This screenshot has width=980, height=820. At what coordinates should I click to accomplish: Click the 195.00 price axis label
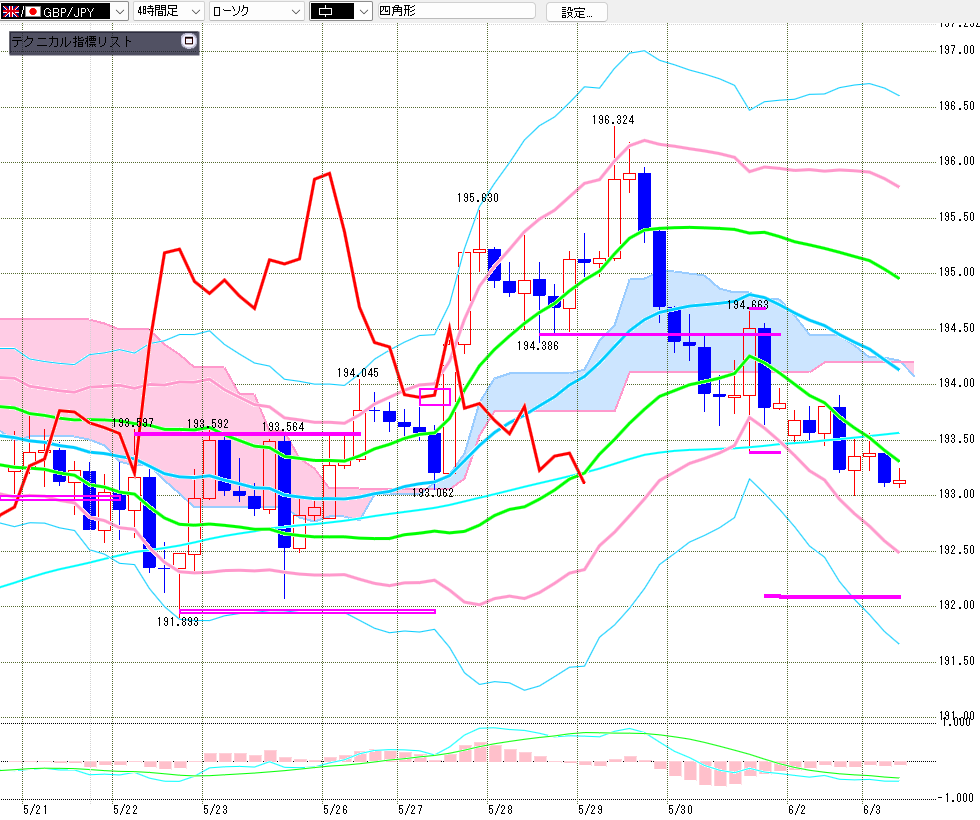[957, 271]
